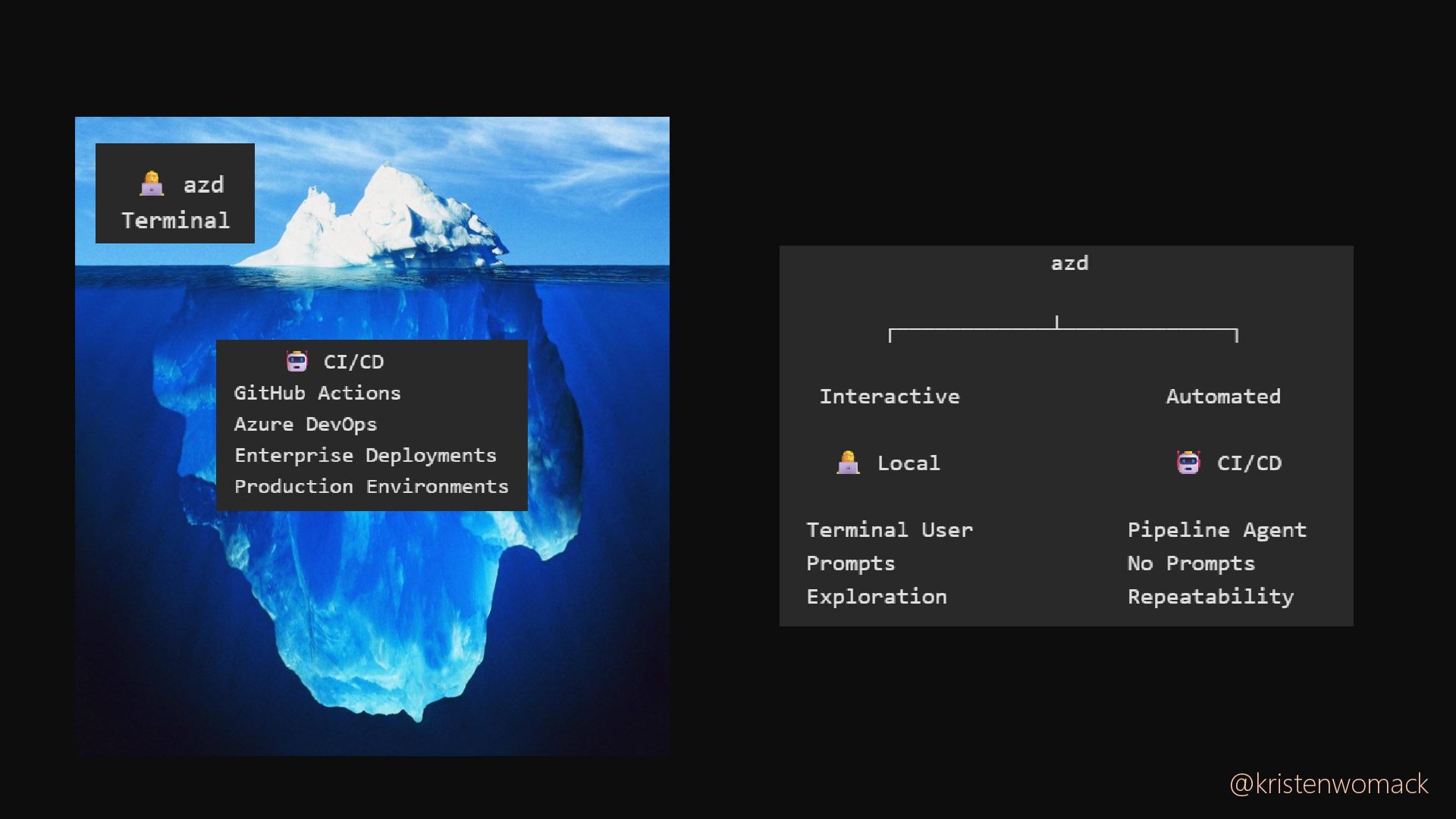The width and height of the screenshot is (1456, 819).
Task: Click the robot emoji next to CI/CD heading
Action: (297, 361)
